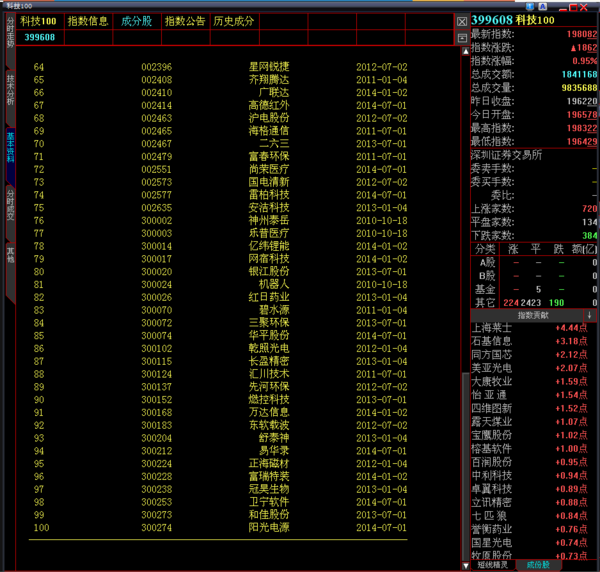Click the 399608 code cell under 科技100
The image size is (600, 572).
click(39, 37)
